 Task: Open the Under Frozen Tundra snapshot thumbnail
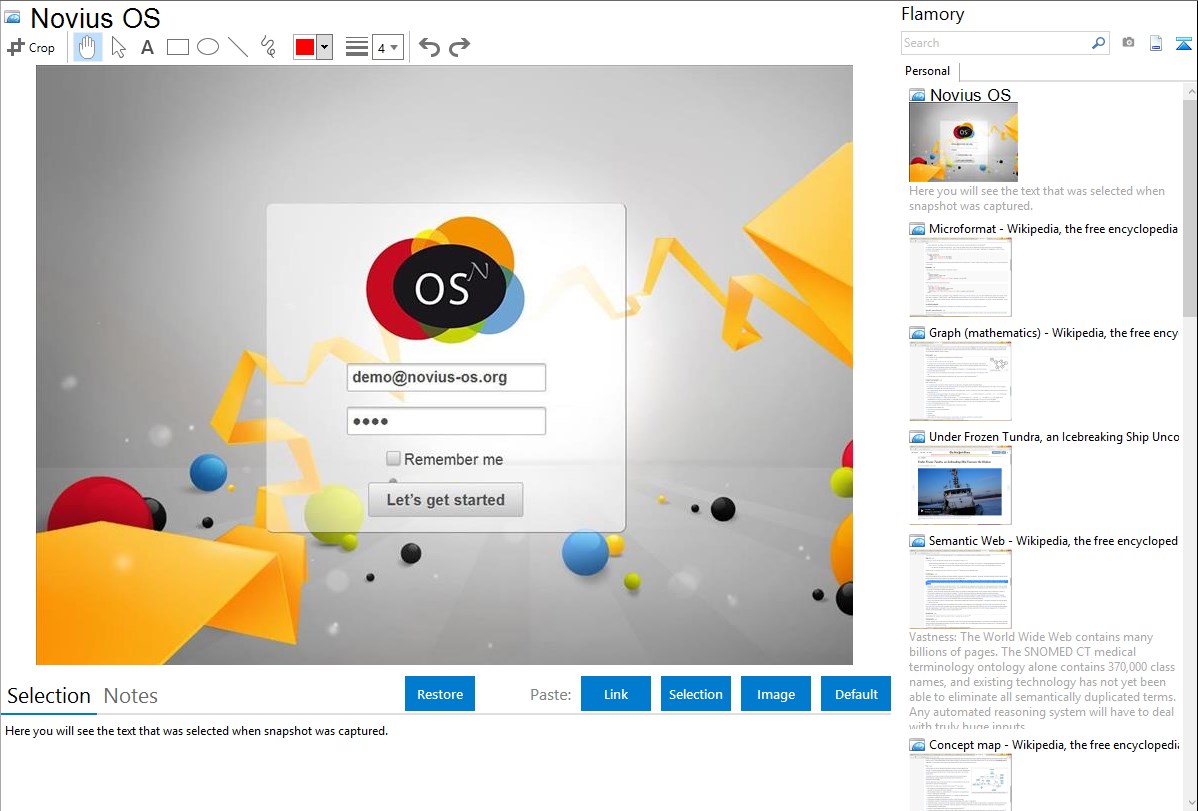960,485
